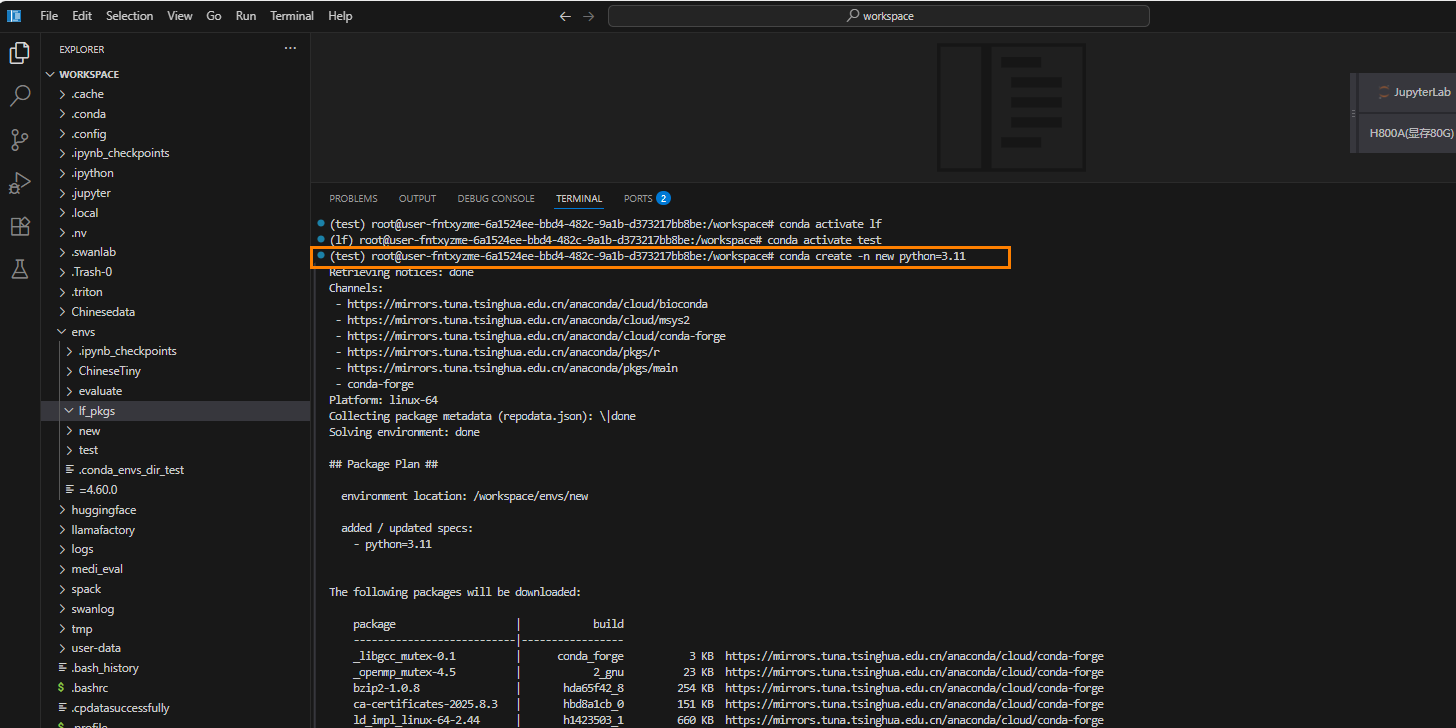Open the Search view icon

tap(19, 96)
